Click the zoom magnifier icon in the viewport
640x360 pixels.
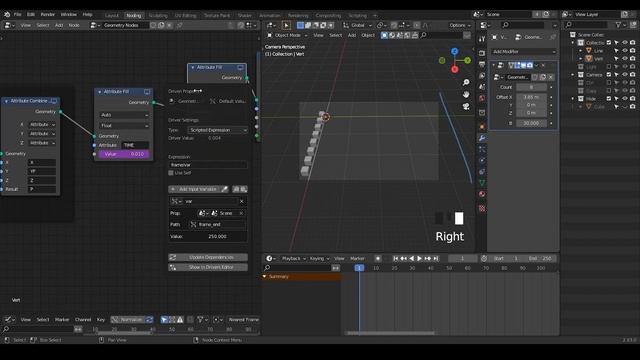pyautogui.click(x=466, y=82)
